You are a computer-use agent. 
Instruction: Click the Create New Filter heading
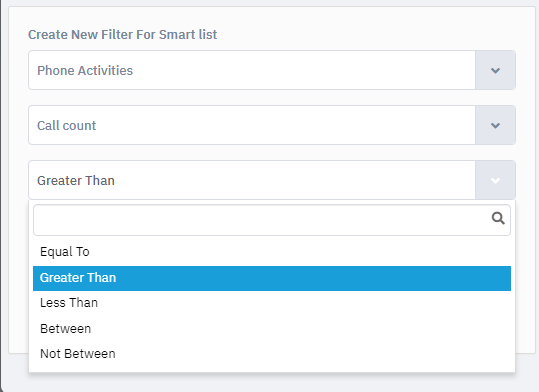(x=122, y=35)
